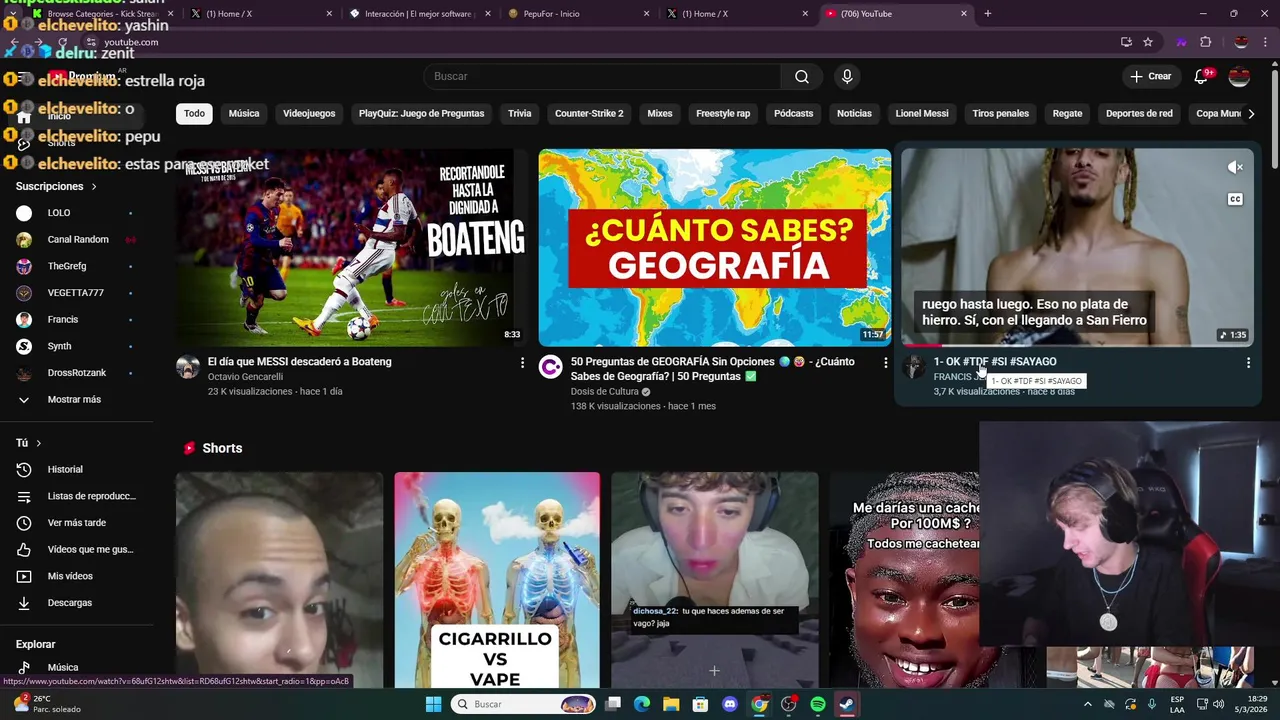1280x720 pixels.
Task: Click the Windows taskbar Buscar search box
Action: coord(524,704)
